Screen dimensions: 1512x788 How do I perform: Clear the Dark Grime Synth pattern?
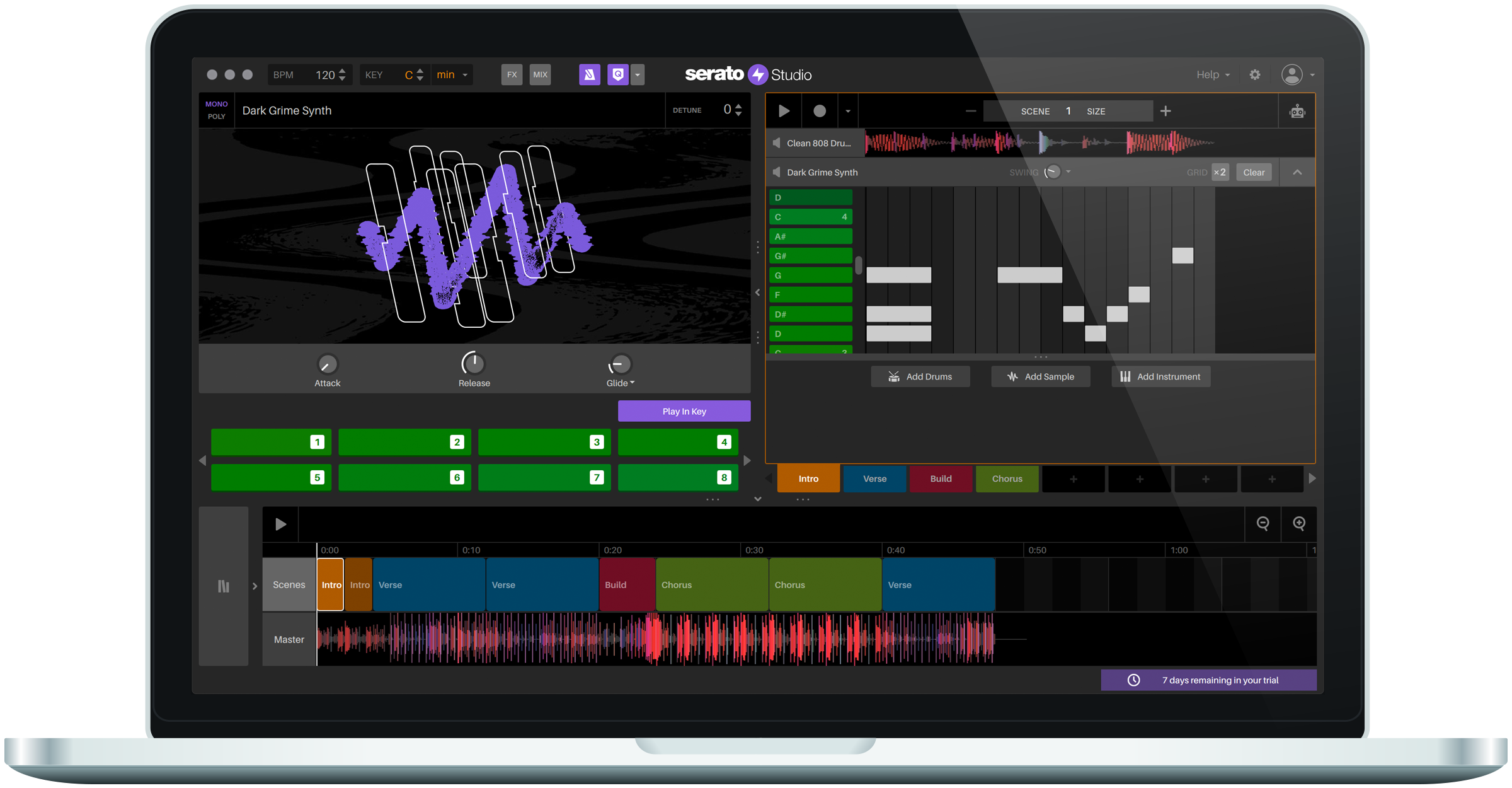tap(1254, 171)
